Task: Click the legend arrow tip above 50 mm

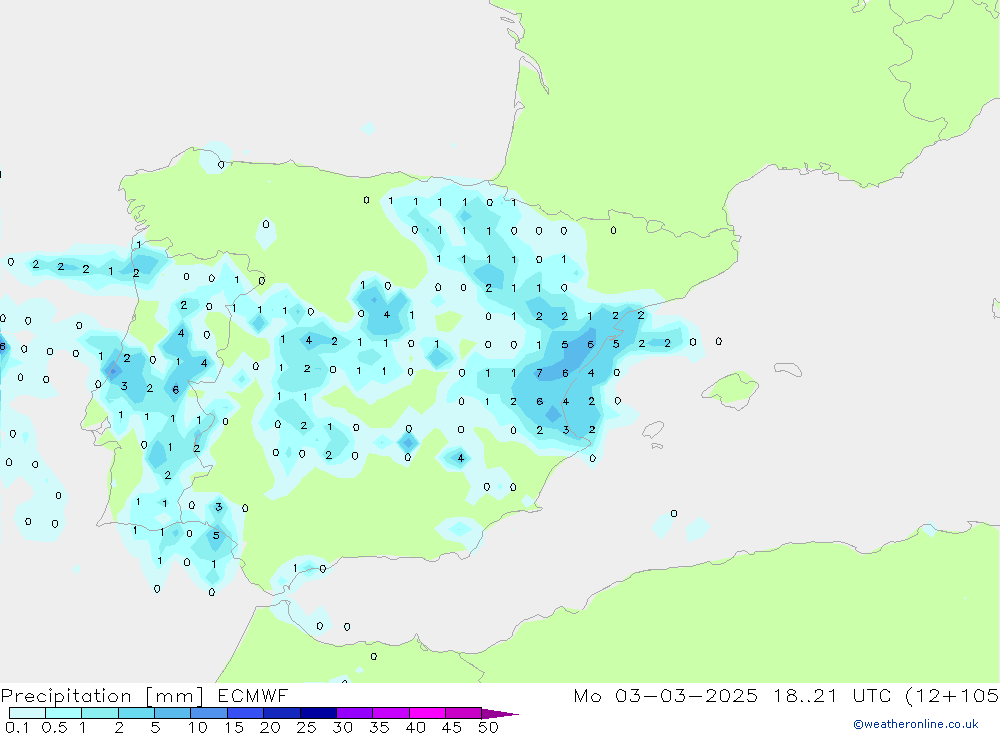Action: click(x=501, y=714)
